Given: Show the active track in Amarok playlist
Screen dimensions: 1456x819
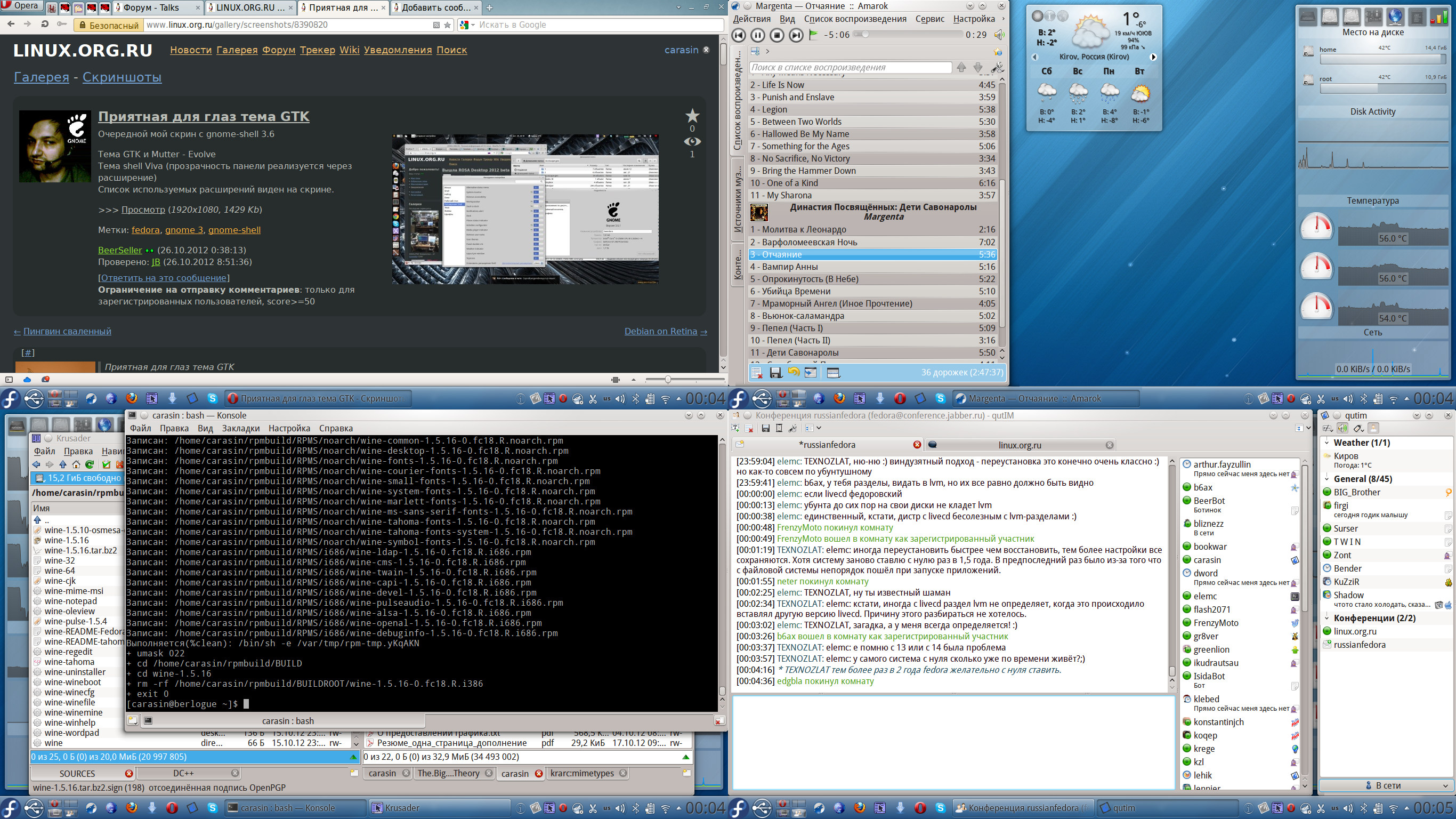Looking at the screenshot, I should click(811, 372).
